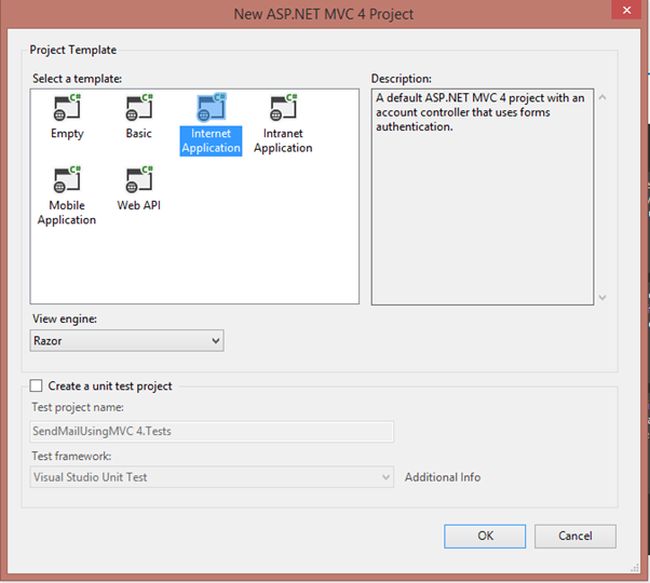Click the 'View engine:' label
Viewport: 650px width, 583px height.
tap(65, 318)
